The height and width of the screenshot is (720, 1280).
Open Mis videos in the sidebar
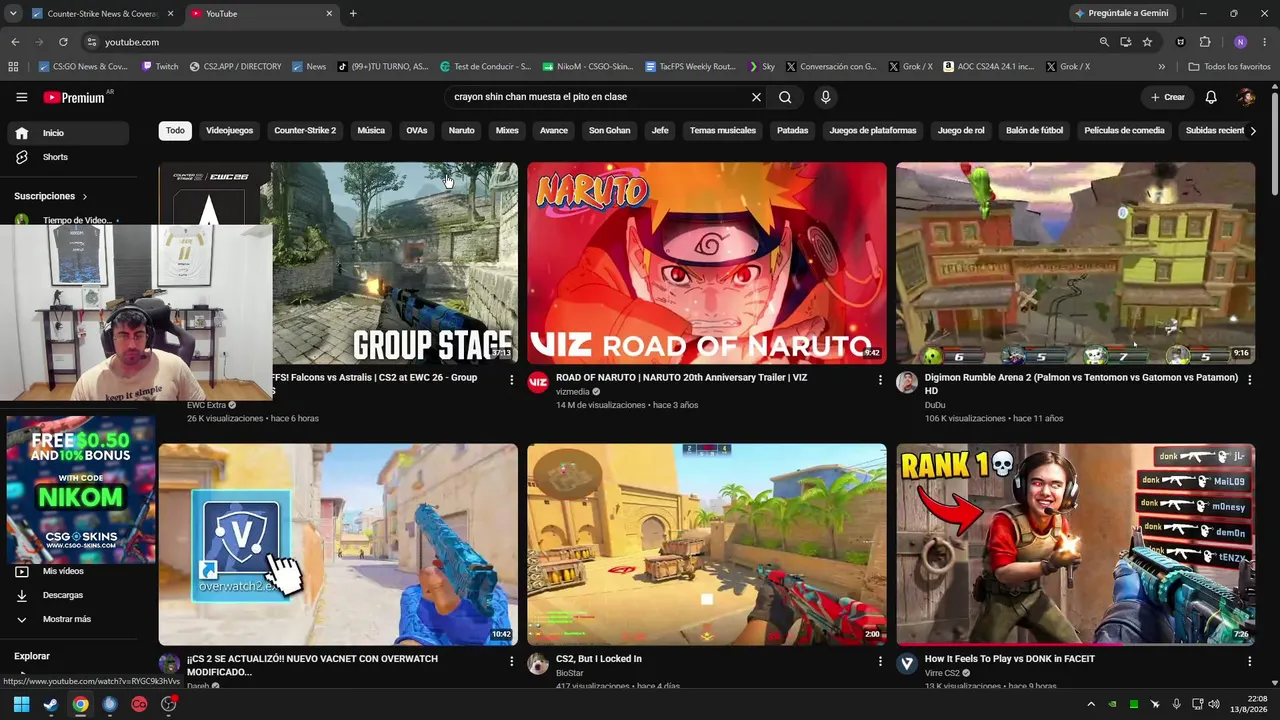(63, 571)
